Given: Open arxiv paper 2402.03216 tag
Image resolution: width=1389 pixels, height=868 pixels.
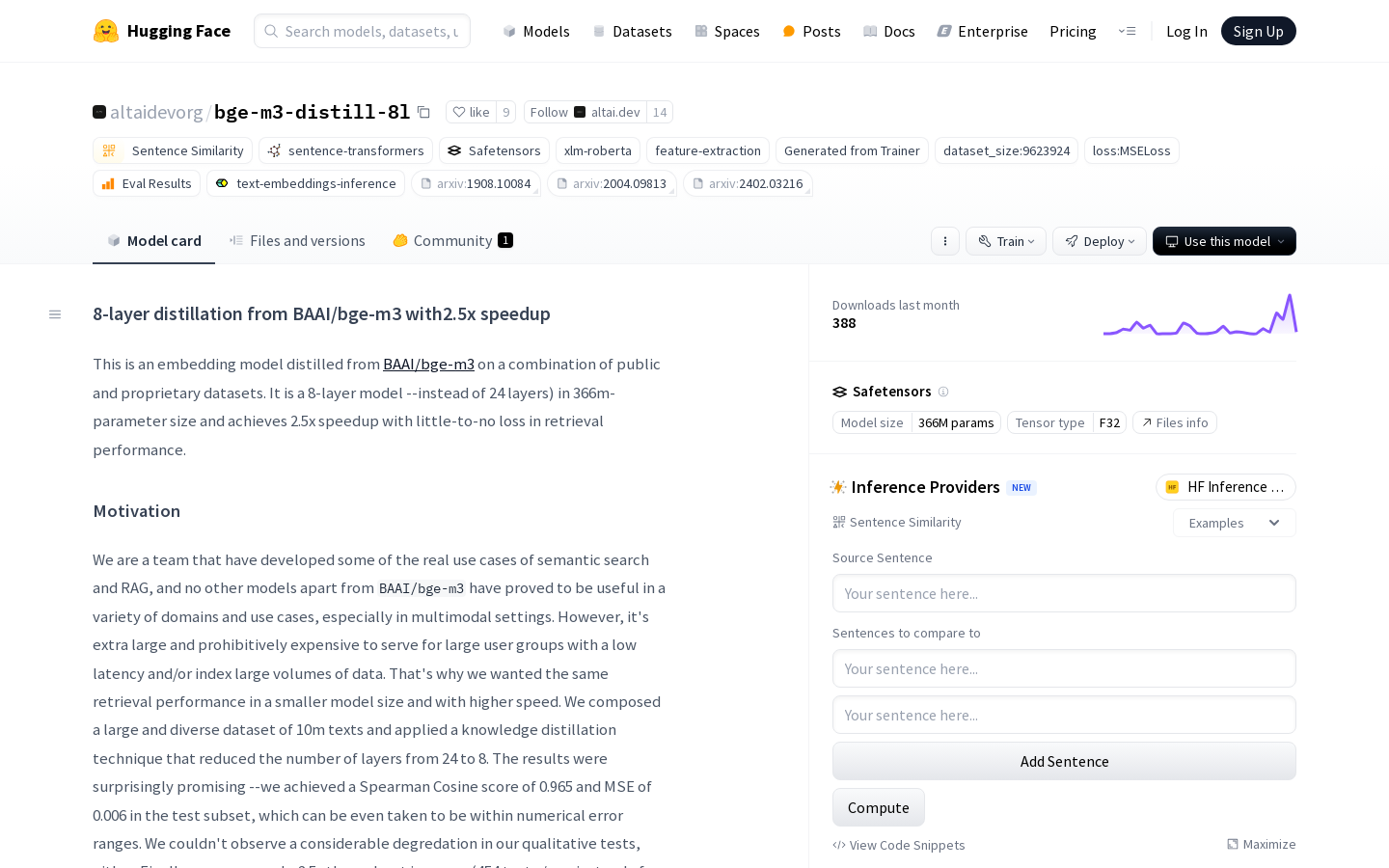Looking at the screenshot, I should pyautogui.click(x=748, y=183).
